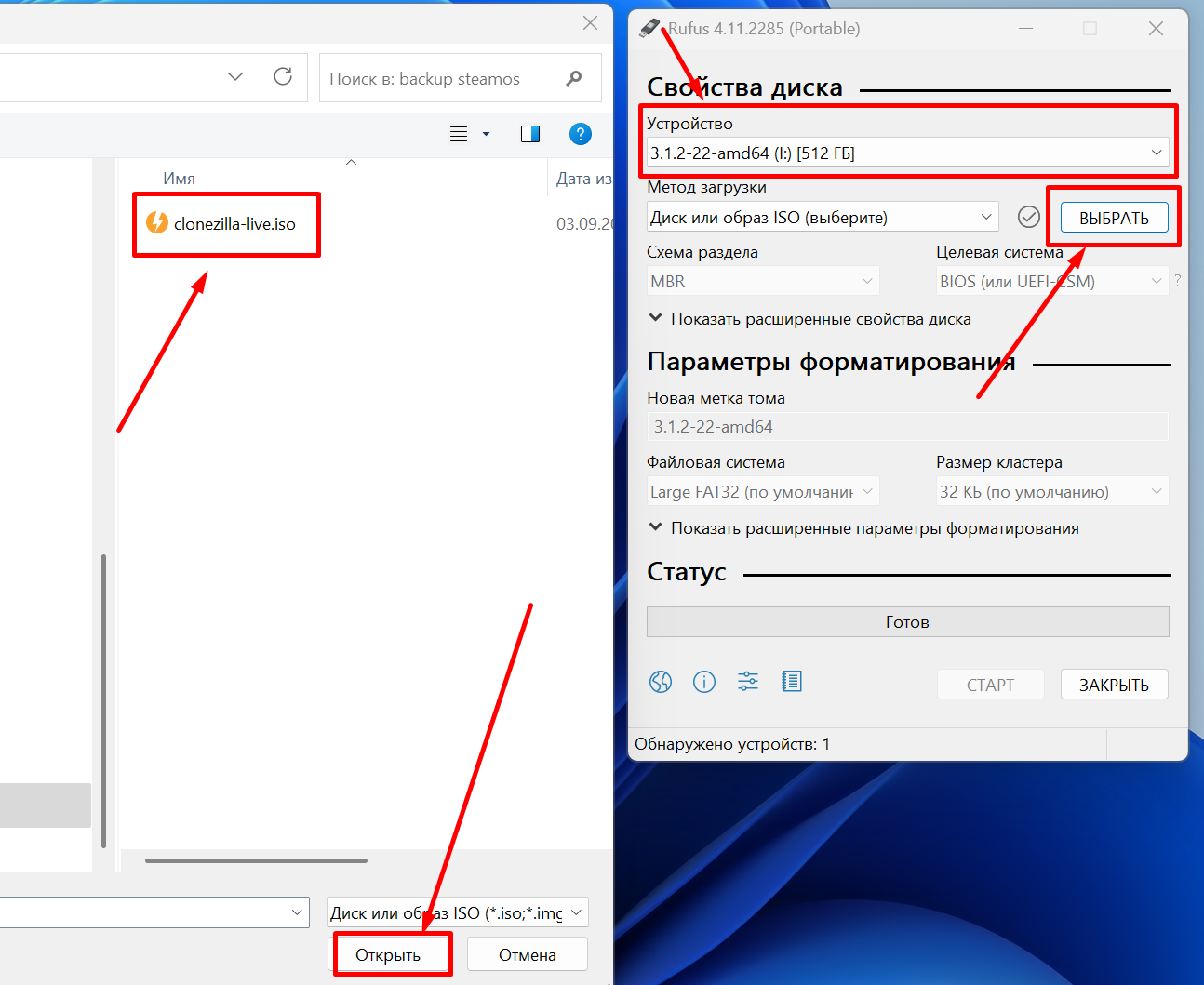Toggle the preview pane icon
The image size is (1204, 985).
pos(530,134)
